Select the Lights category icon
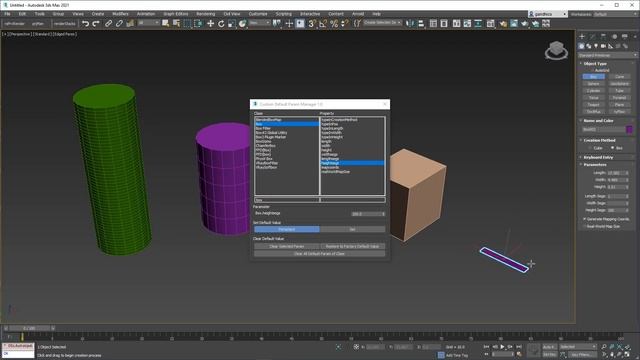This screenshot has height=360, width=640. (x=596, y=46)
